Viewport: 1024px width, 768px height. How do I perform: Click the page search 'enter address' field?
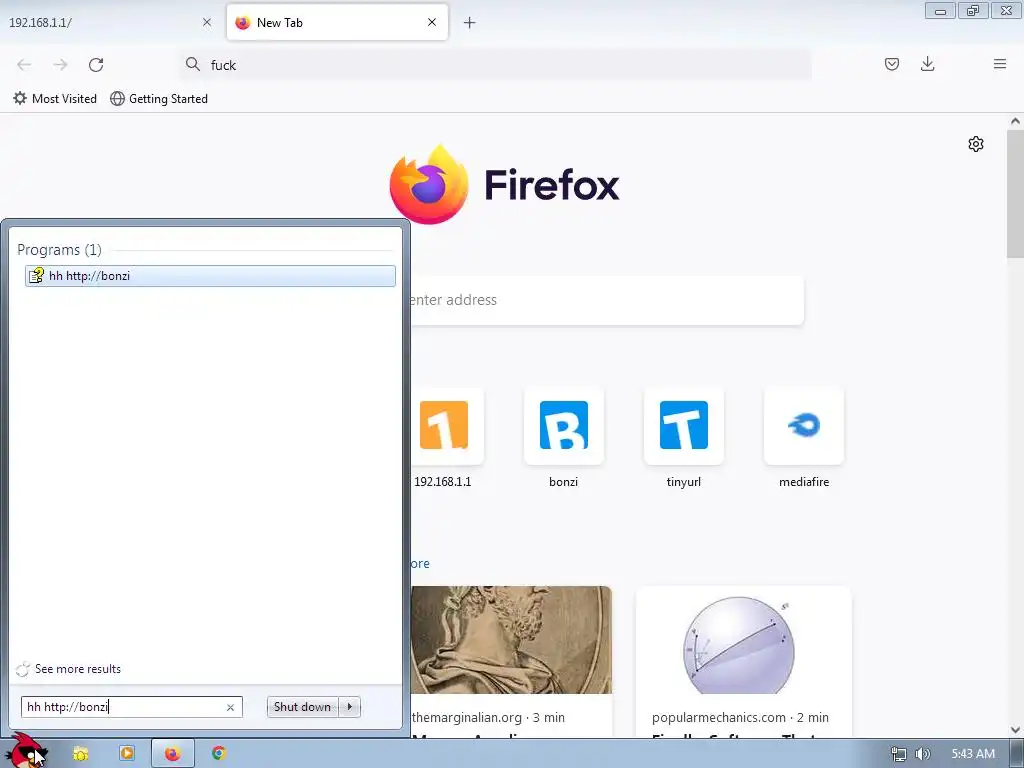607,300
